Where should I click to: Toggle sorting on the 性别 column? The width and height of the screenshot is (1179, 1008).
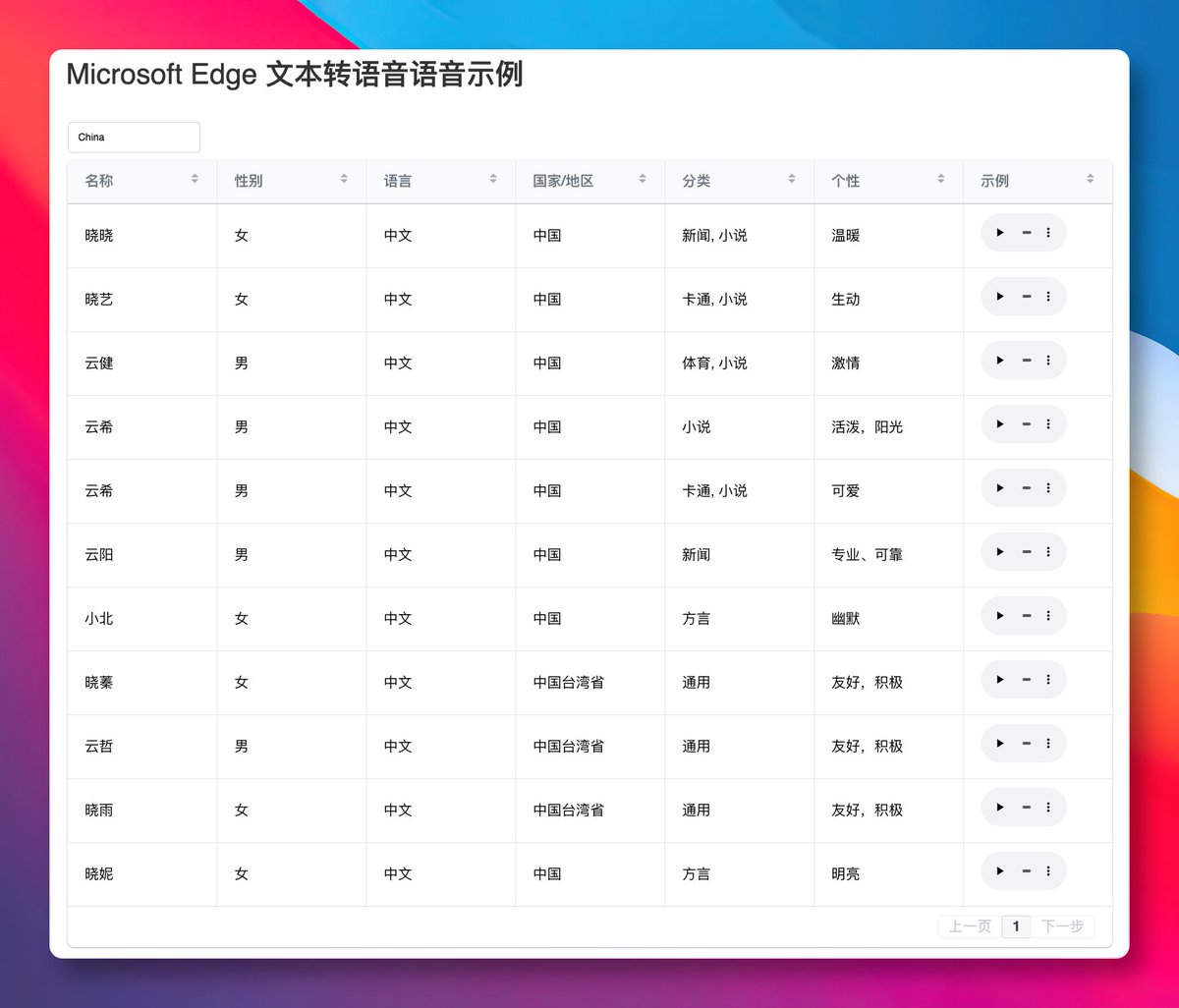[343, 180]
